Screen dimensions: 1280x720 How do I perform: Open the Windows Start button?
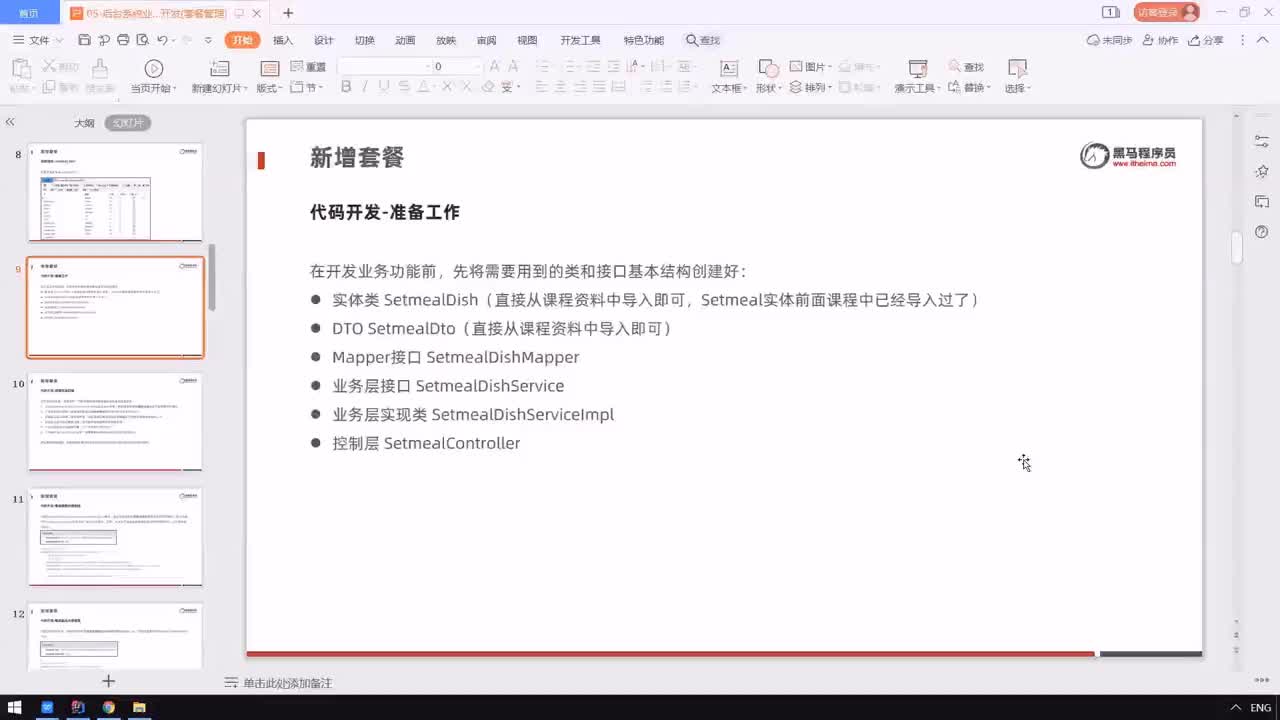(15, 707)
